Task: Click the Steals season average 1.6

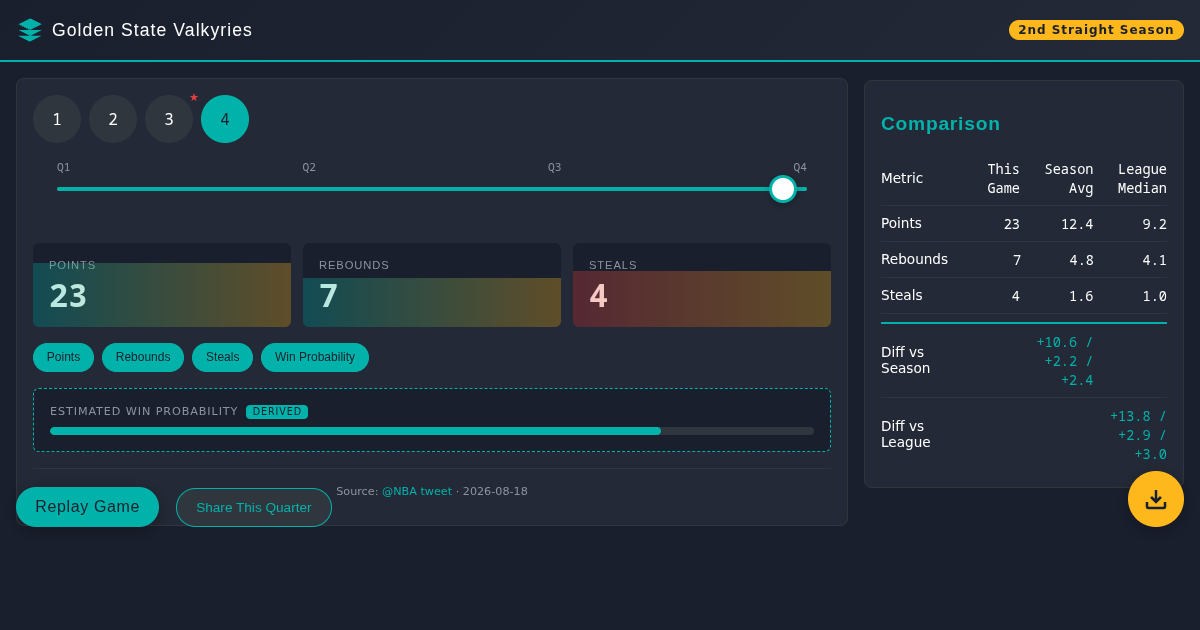Action: pyautogui.click(x=1081, y=296)
